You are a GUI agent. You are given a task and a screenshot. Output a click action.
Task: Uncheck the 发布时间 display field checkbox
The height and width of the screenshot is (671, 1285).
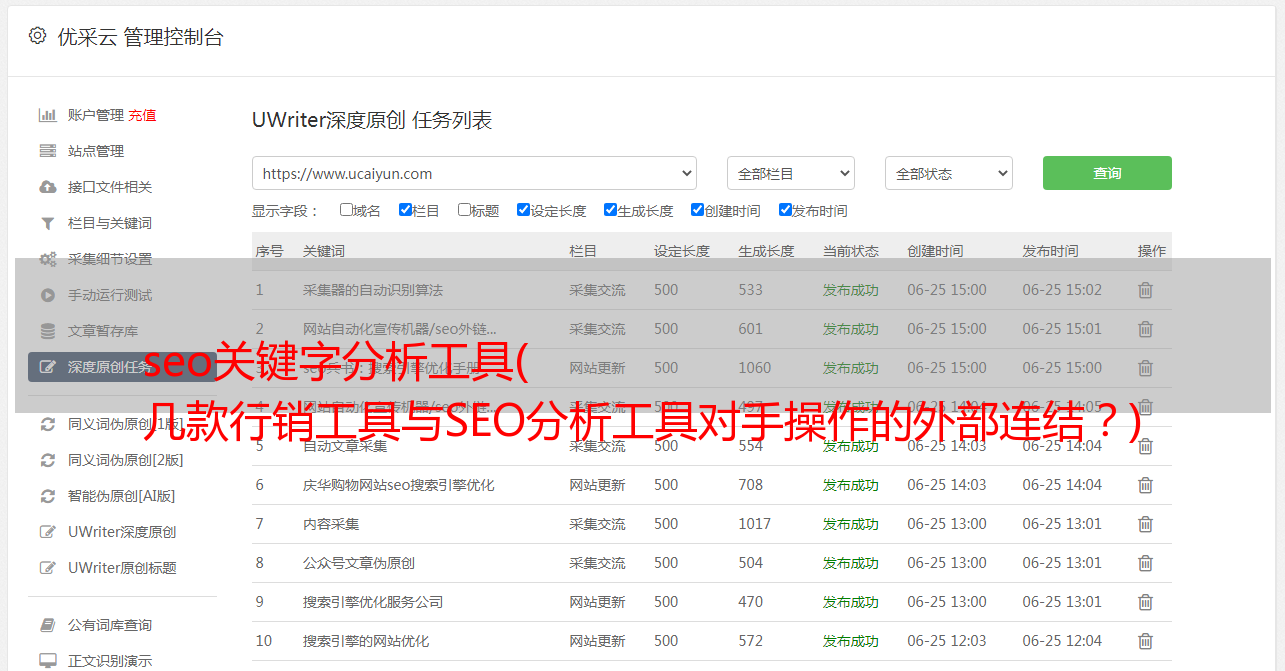[785, 210]
